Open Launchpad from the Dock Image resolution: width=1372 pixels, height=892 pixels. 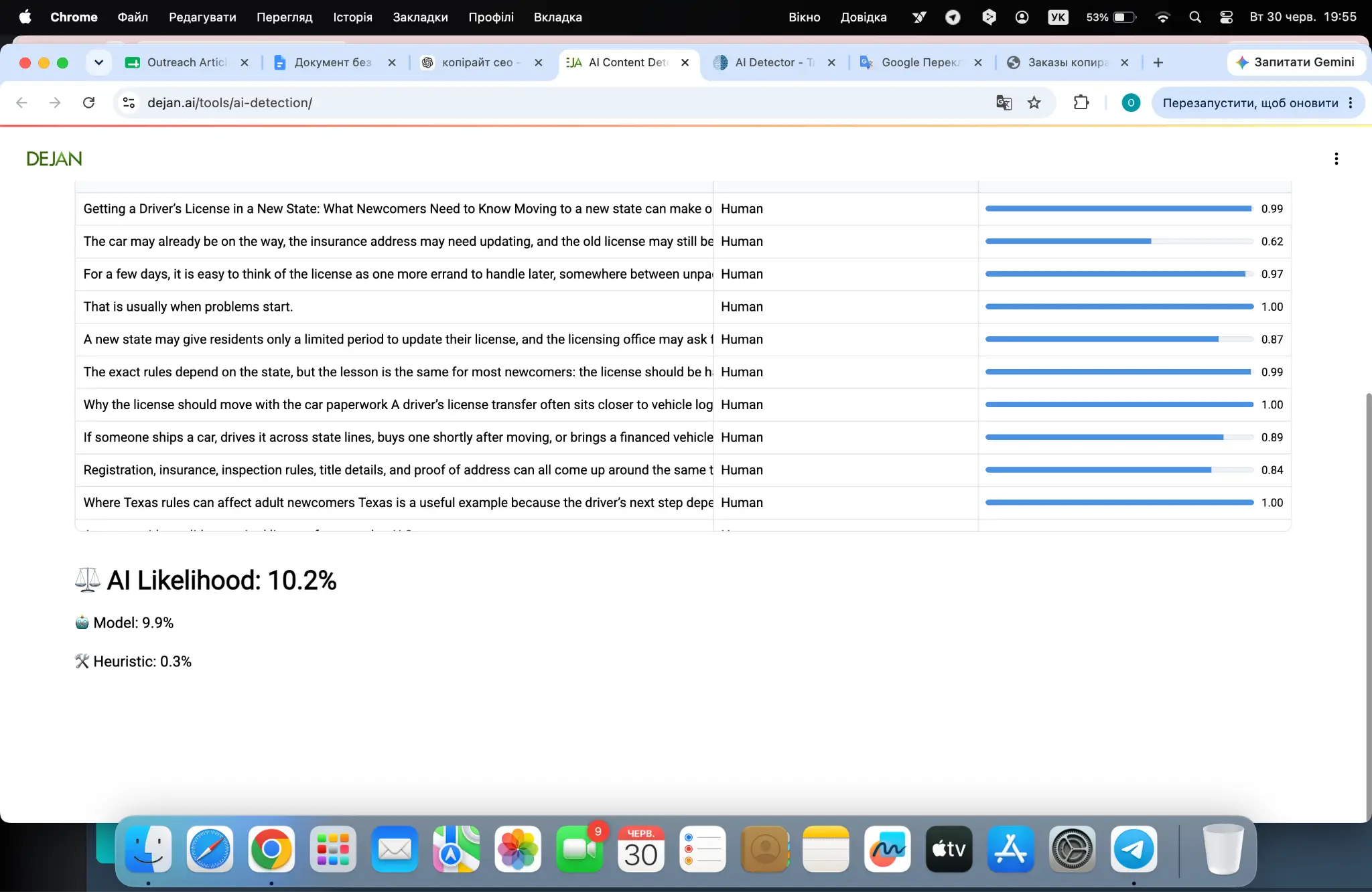click(x=333, y=849)
